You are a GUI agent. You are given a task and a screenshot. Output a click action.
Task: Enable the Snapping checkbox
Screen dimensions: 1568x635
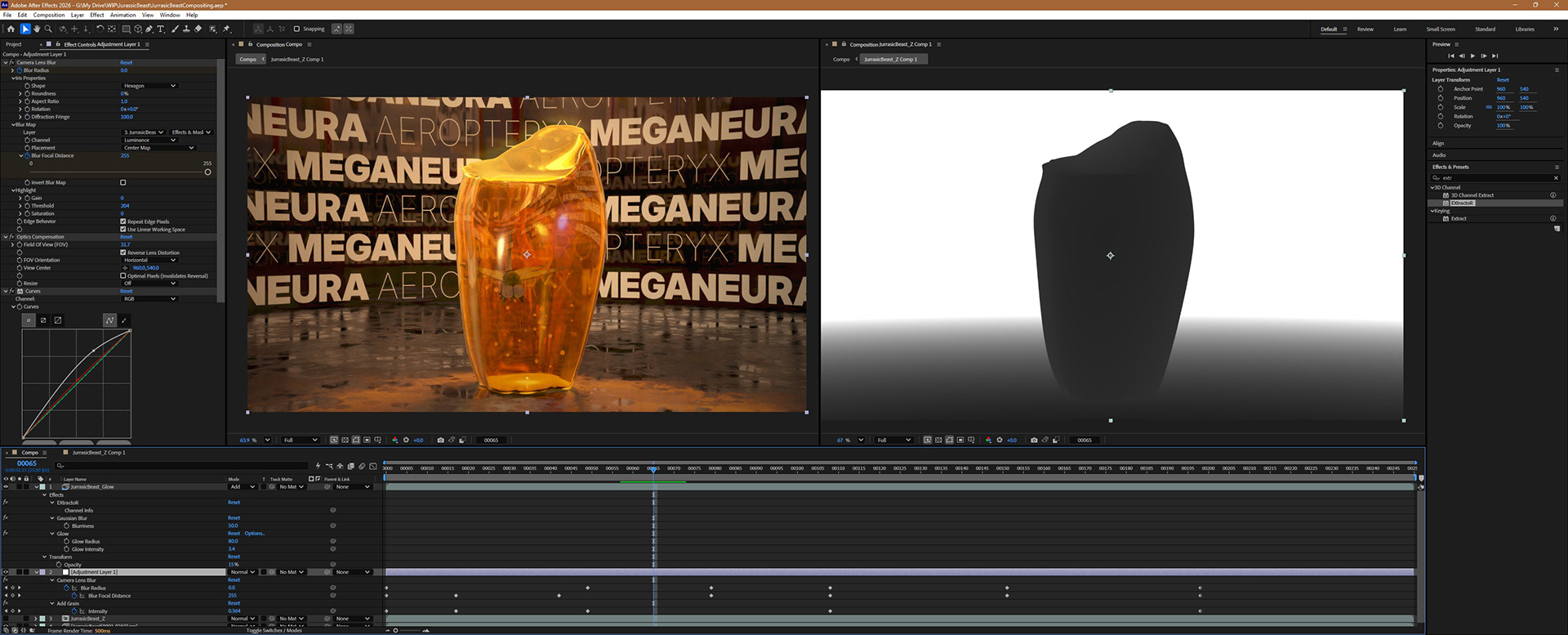pos(296,29)
